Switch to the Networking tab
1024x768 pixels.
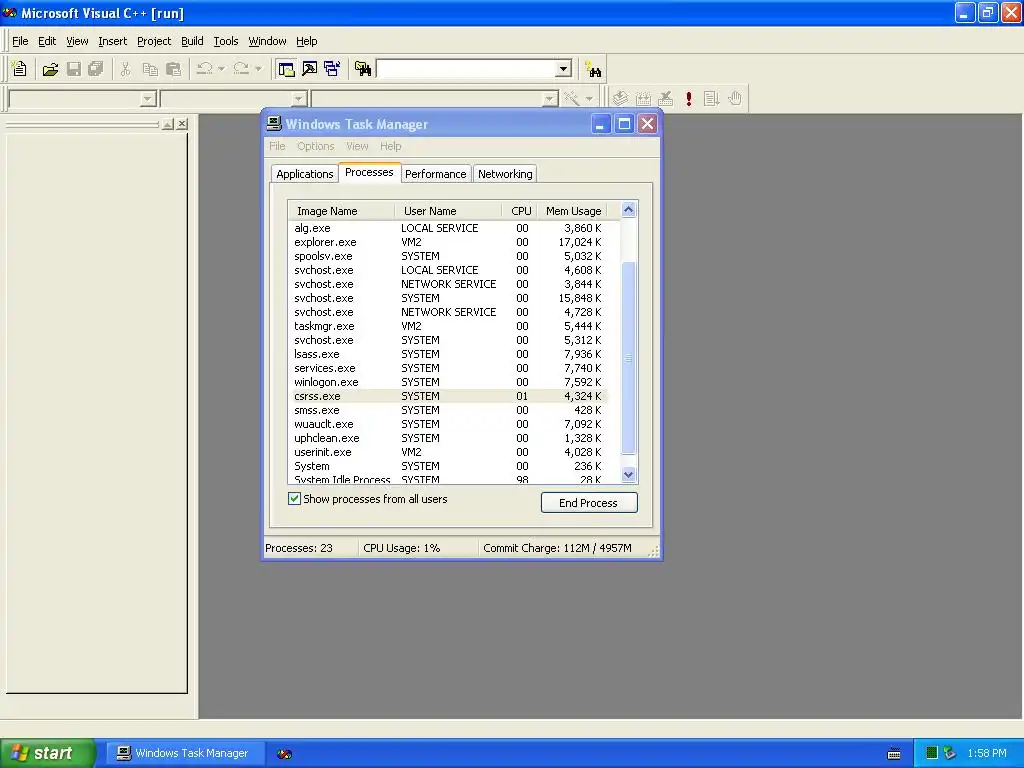(505, 174)
